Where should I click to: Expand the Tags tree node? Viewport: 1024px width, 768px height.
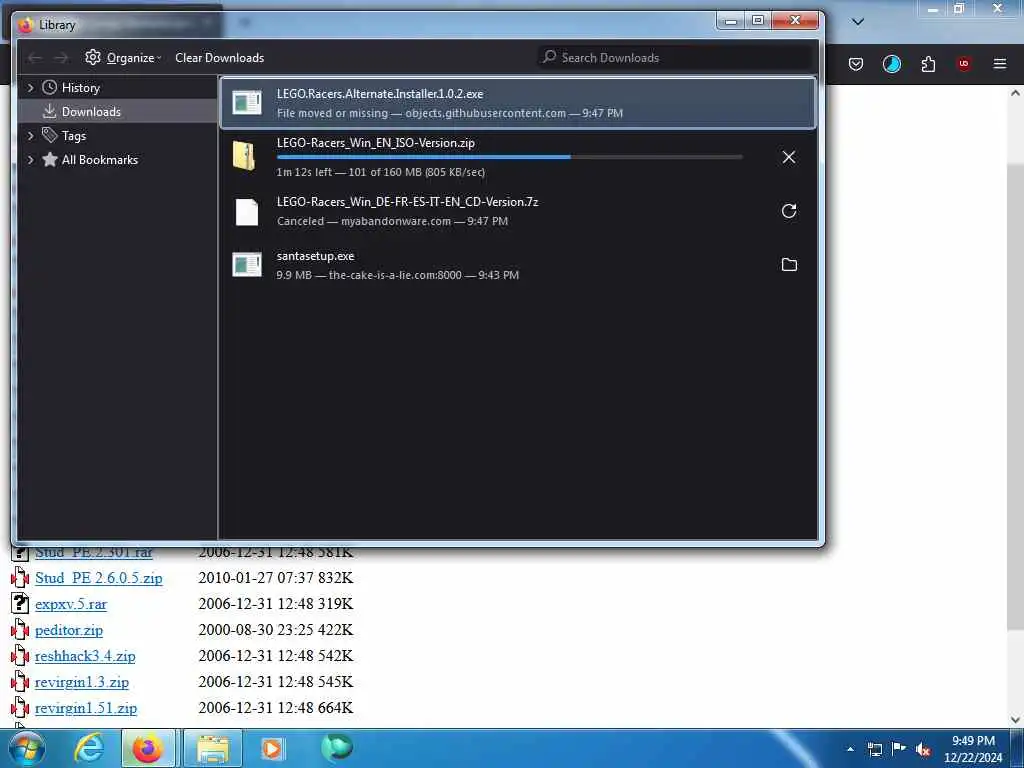coord(30,136)
